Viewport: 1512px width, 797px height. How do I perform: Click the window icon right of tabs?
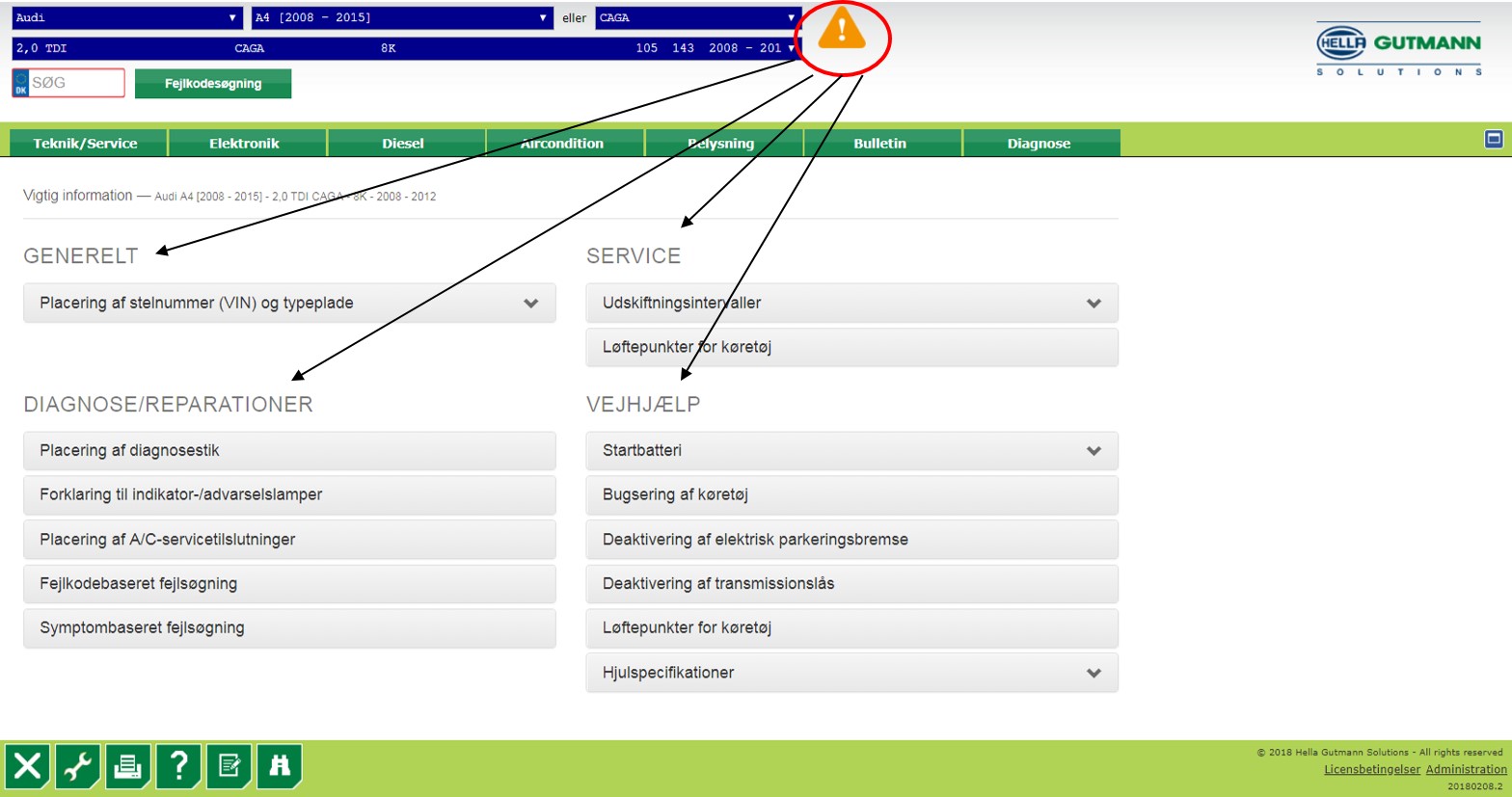pyautogui.click(x=1493, y=139)
